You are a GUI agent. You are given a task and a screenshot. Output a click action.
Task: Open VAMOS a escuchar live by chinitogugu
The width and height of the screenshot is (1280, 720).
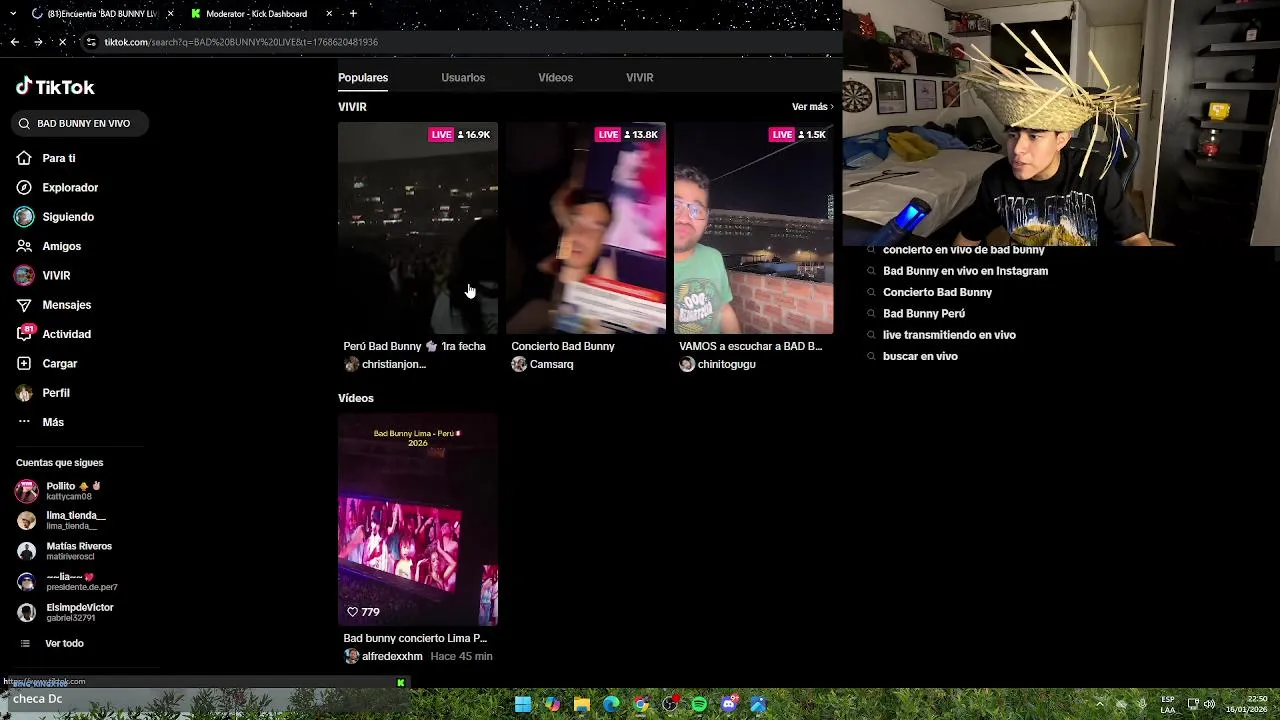click(x=753, y=228)
